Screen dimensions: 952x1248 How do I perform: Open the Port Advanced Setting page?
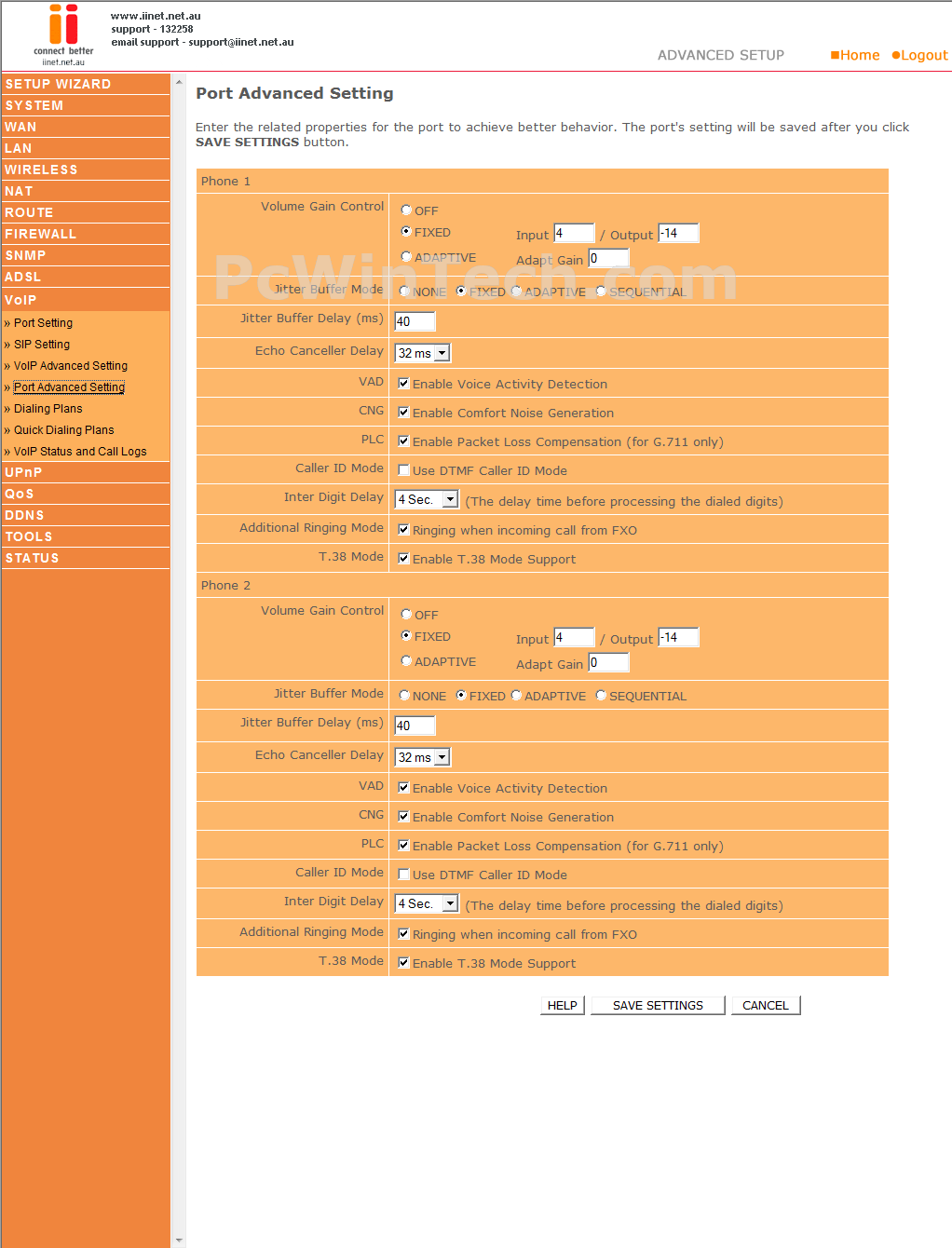[69, 387]
